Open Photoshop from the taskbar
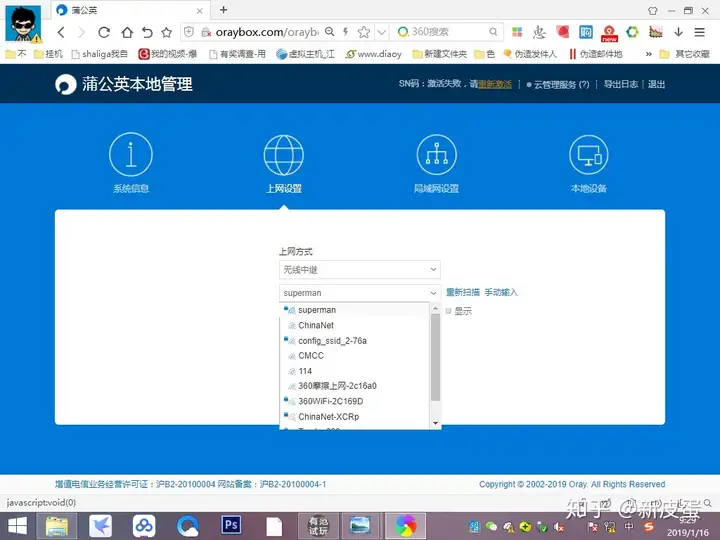 tap(231, 525)
